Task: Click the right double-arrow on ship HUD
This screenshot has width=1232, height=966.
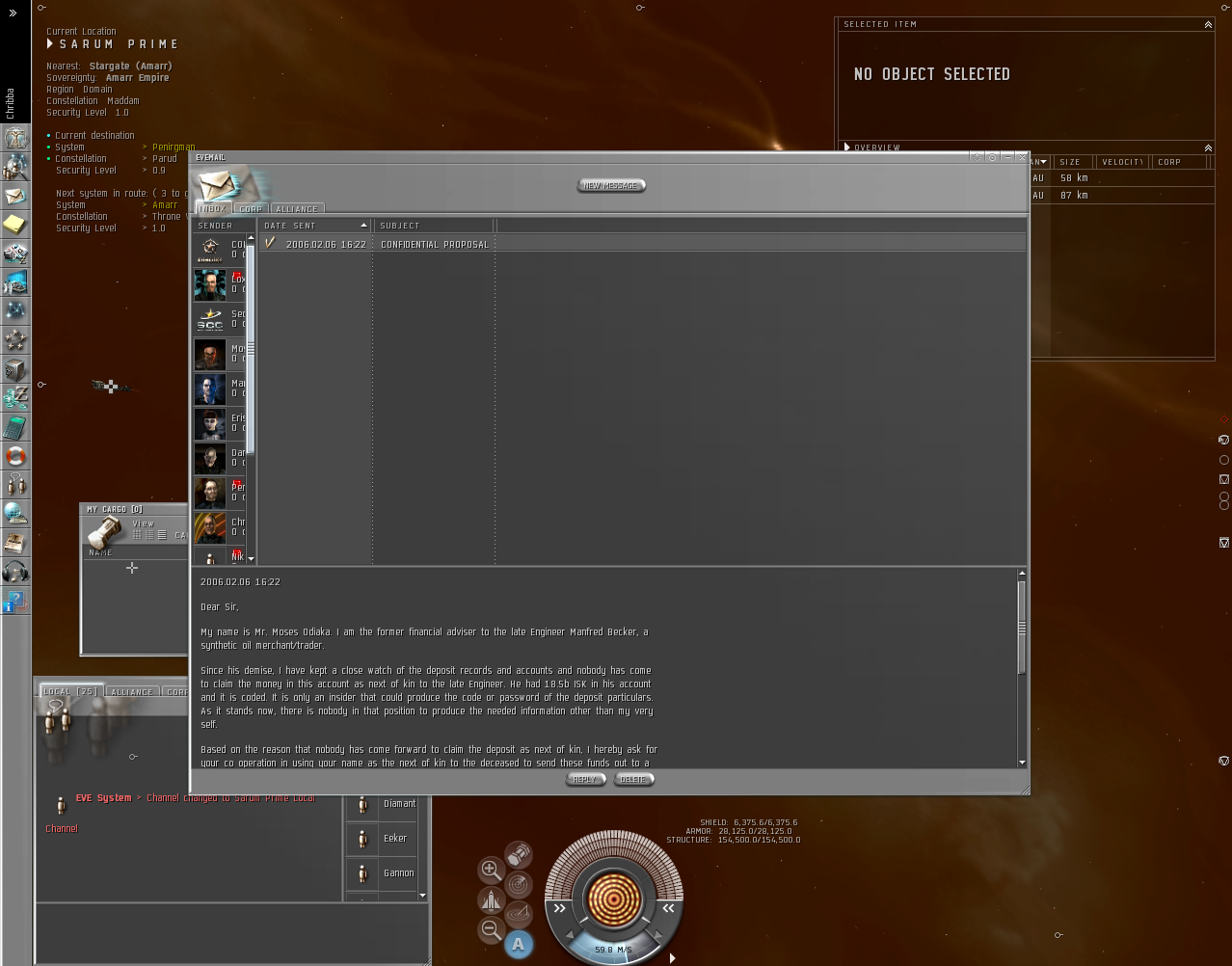Action: pyautogui.click(x=668, y=908)
